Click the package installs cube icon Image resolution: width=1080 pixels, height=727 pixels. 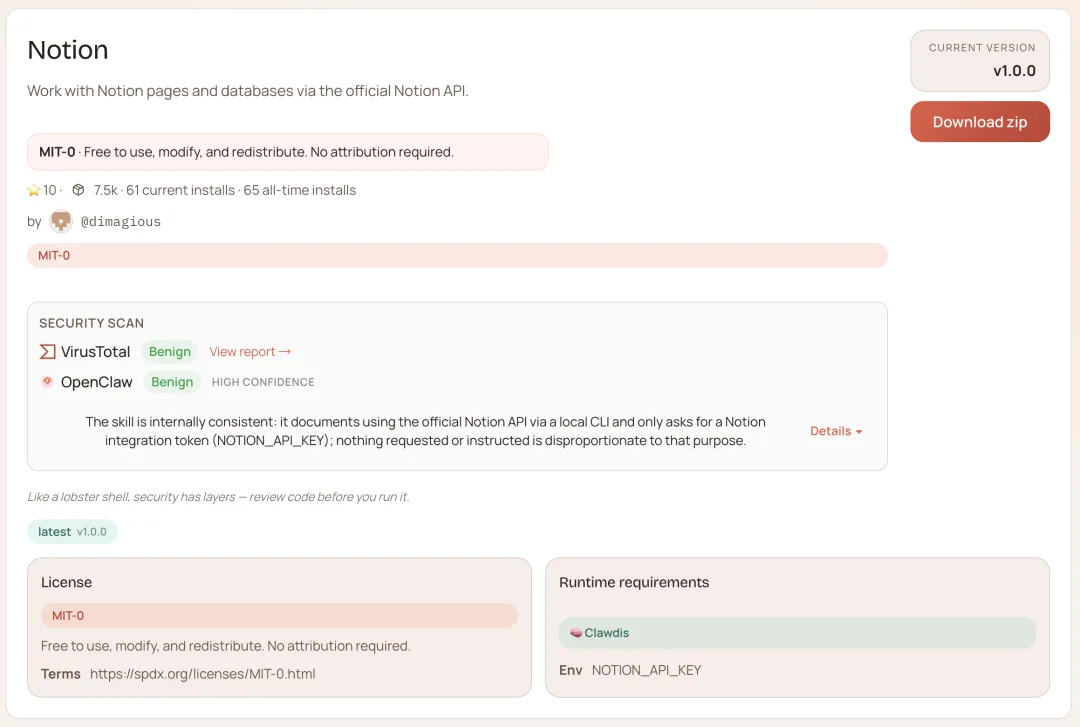(x=78, y=190)
